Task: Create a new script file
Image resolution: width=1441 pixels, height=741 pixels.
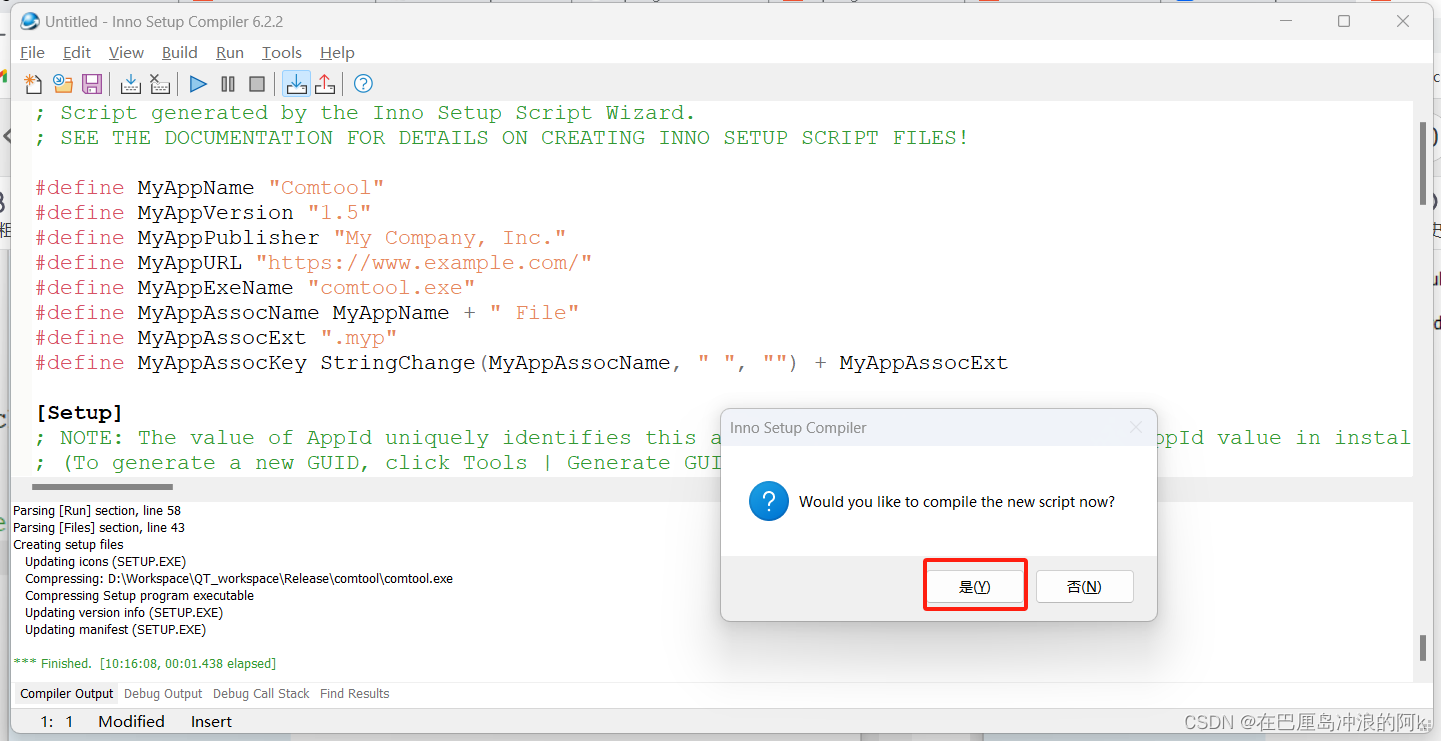Action: pos(32,83)
